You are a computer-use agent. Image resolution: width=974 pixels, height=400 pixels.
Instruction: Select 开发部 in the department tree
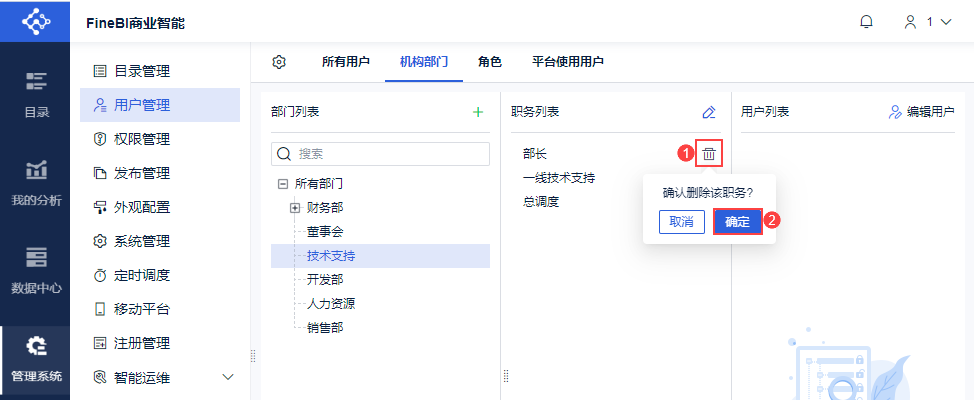click(325, 280)
